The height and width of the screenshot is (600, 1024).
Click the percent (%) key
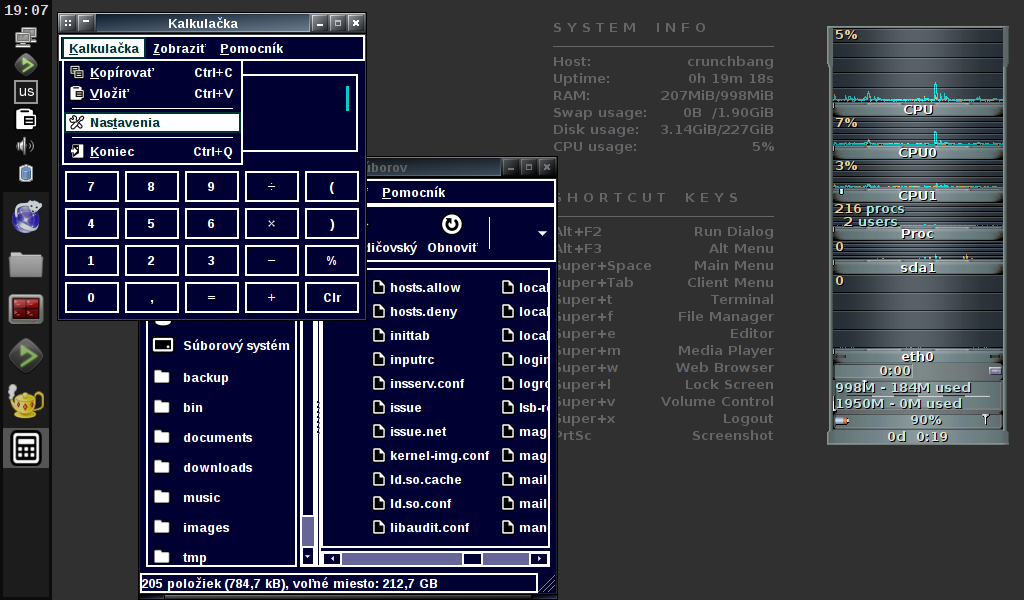click(332, 261)
